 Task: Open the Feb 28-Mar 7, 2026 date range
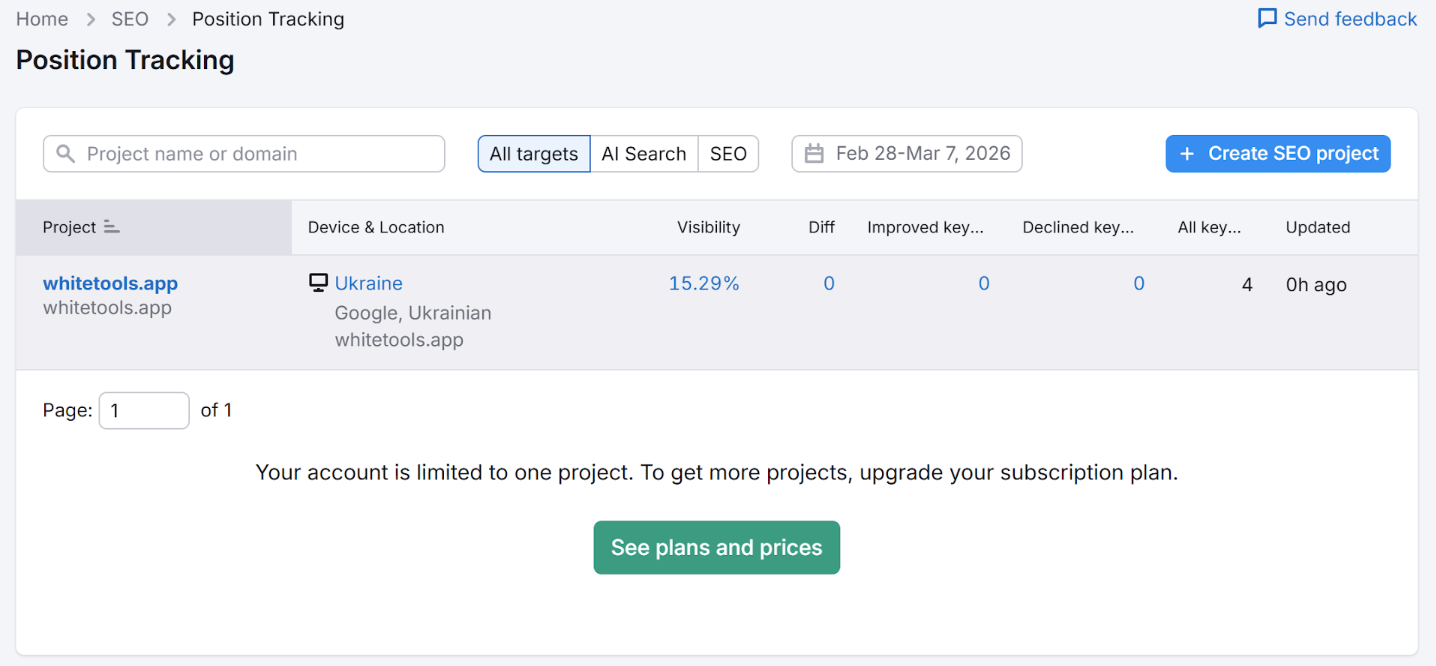pyautogui.click(x=921, y=154)
